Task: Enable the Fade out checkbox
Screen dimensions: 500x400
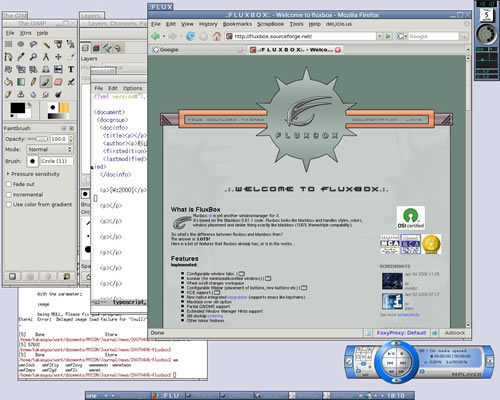Action: [9, 184]
